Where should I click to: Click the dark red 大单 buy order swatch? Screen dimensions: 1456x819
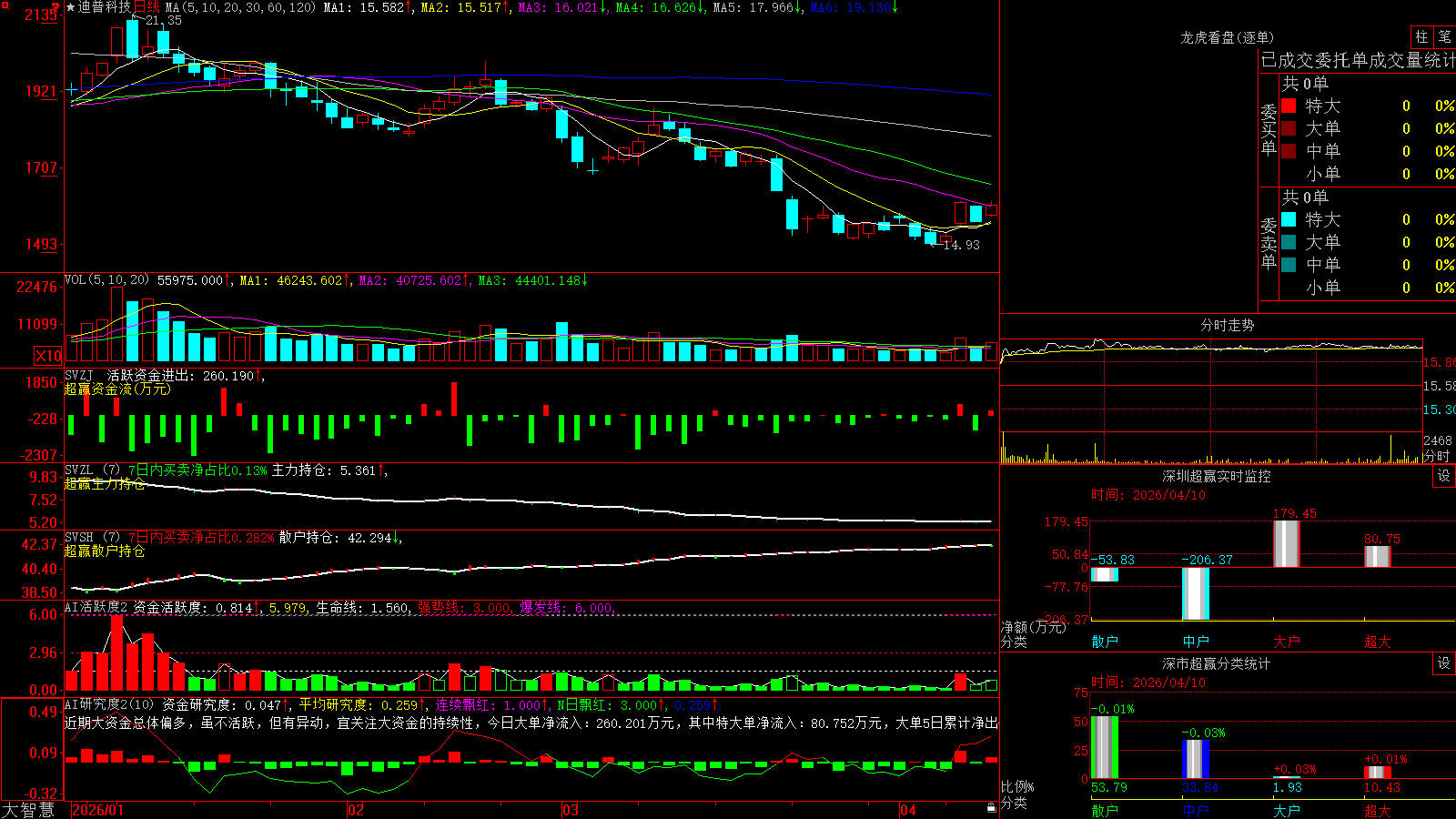point(1289,128)
